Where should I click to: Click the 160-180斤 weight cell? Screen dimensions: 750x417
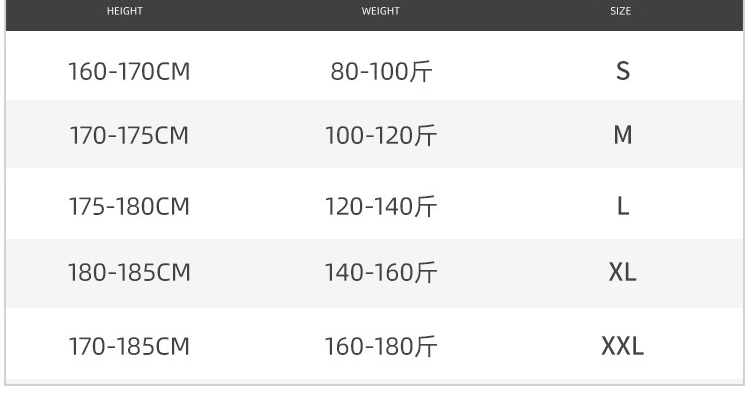[381, 347]
